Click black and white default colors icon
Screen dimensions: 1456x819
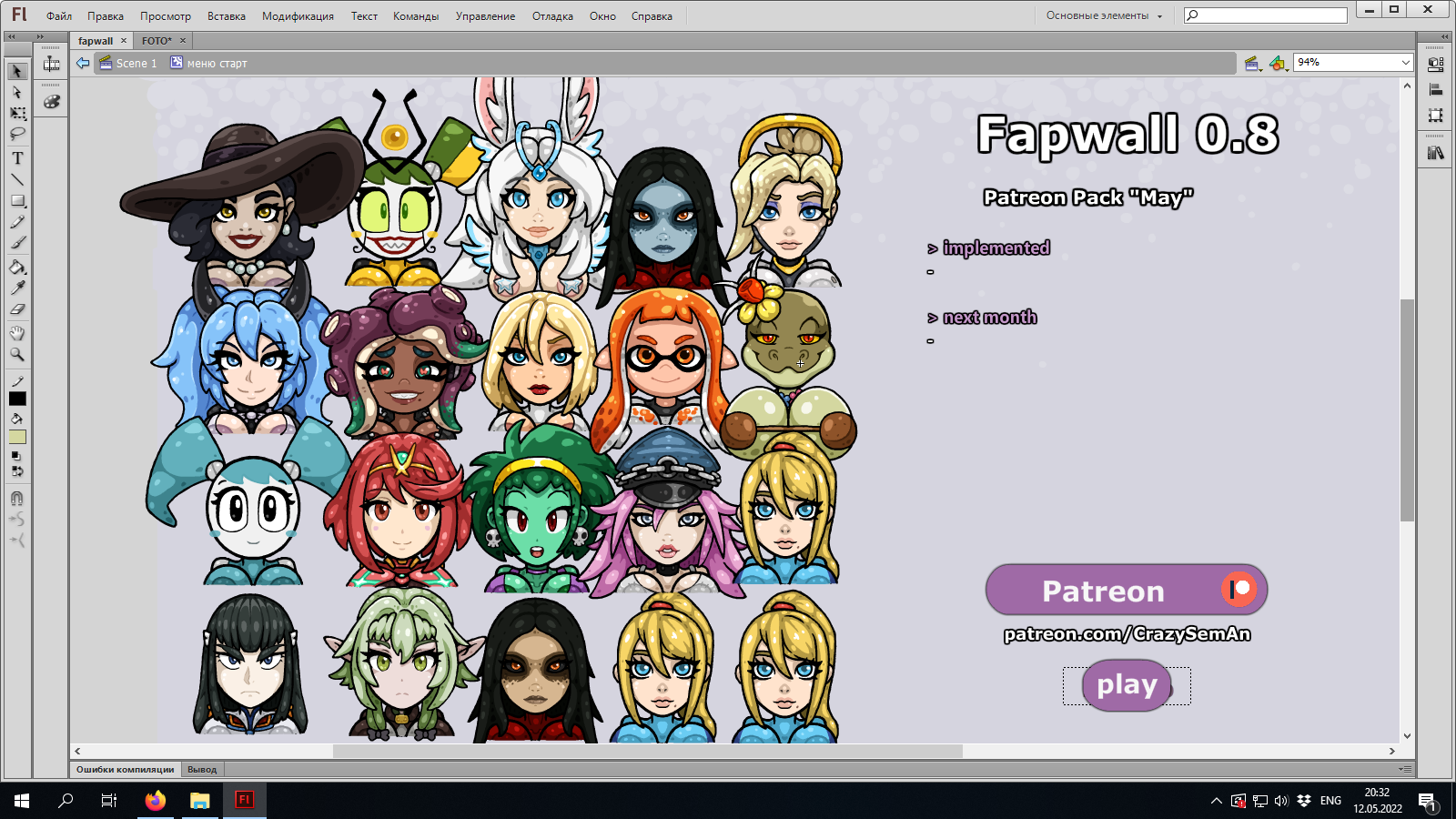pyautogui.click(x=15, y=456)
